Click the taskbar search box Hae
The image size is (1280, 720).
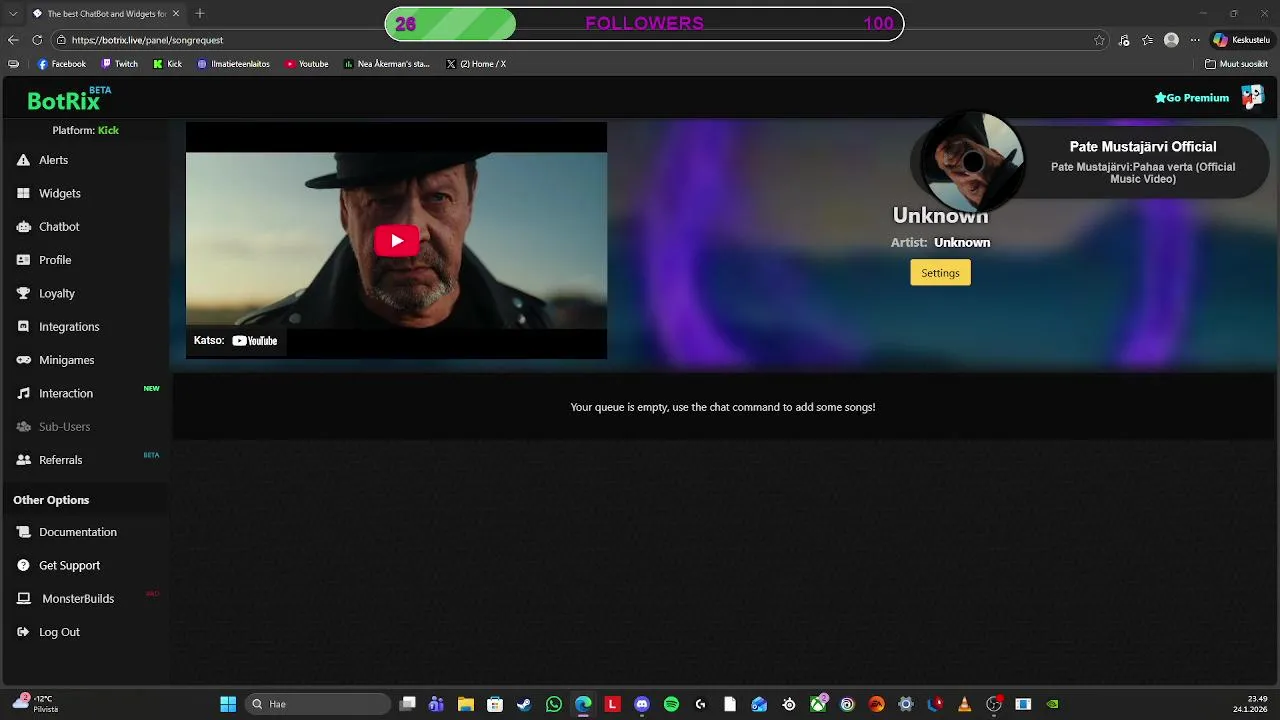[x=318, y=704]
